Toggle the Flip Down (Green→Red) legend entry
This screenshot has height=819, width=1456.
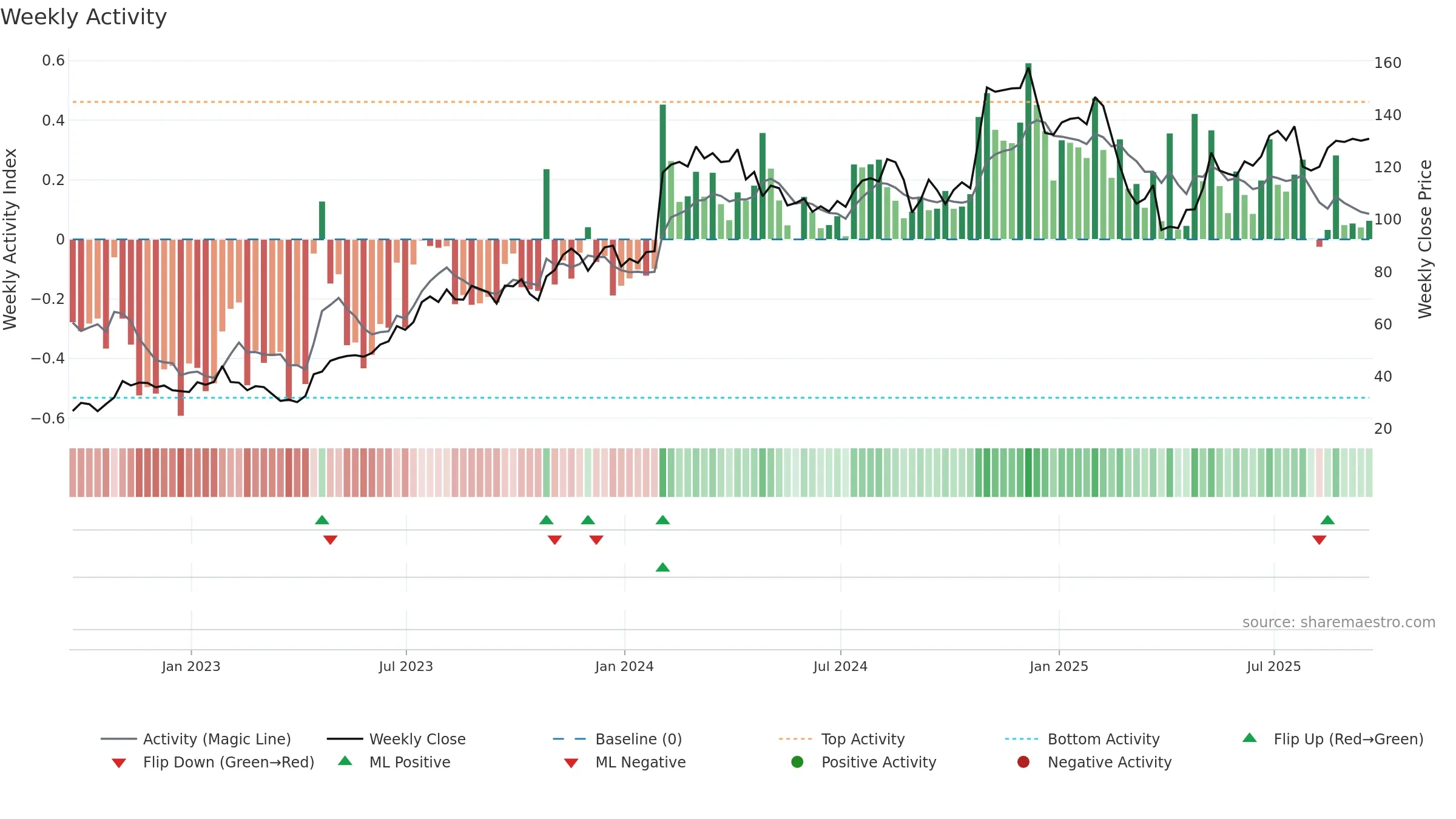pos(212,762)
